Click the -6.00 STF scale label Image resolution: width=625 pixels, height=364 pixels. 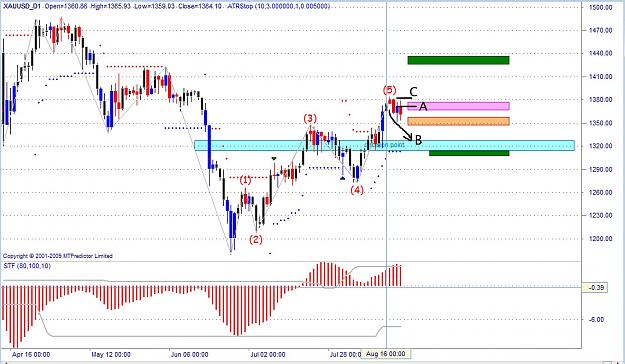597,319
